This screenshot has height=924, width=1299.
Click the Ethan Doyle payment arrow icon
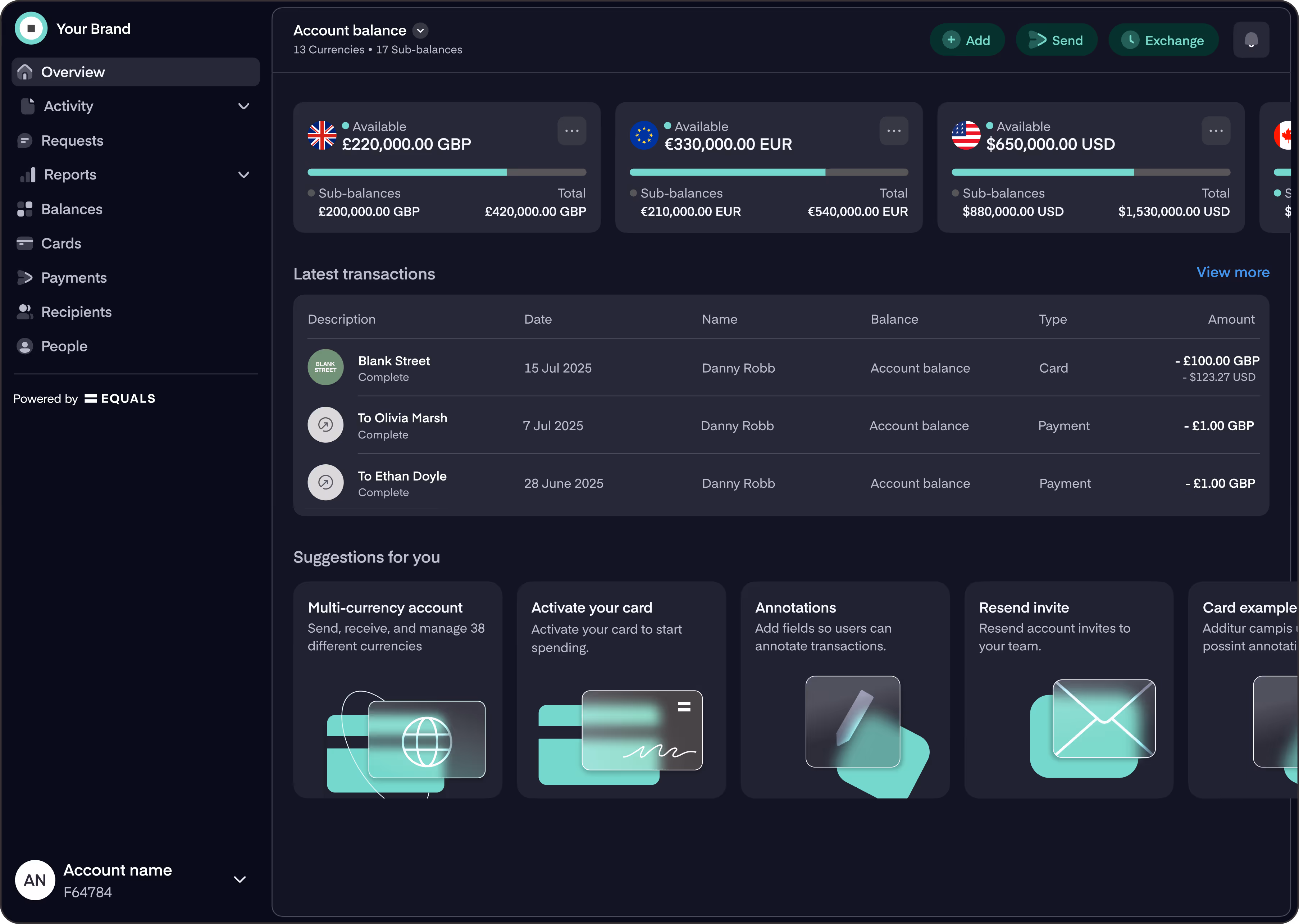click(325, 482)
